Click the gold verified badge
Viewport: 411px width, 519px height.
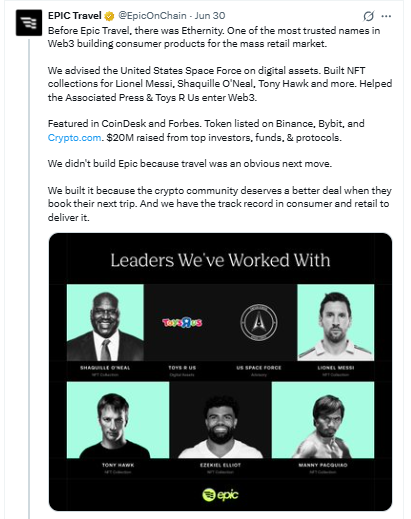tap(109, 16)
